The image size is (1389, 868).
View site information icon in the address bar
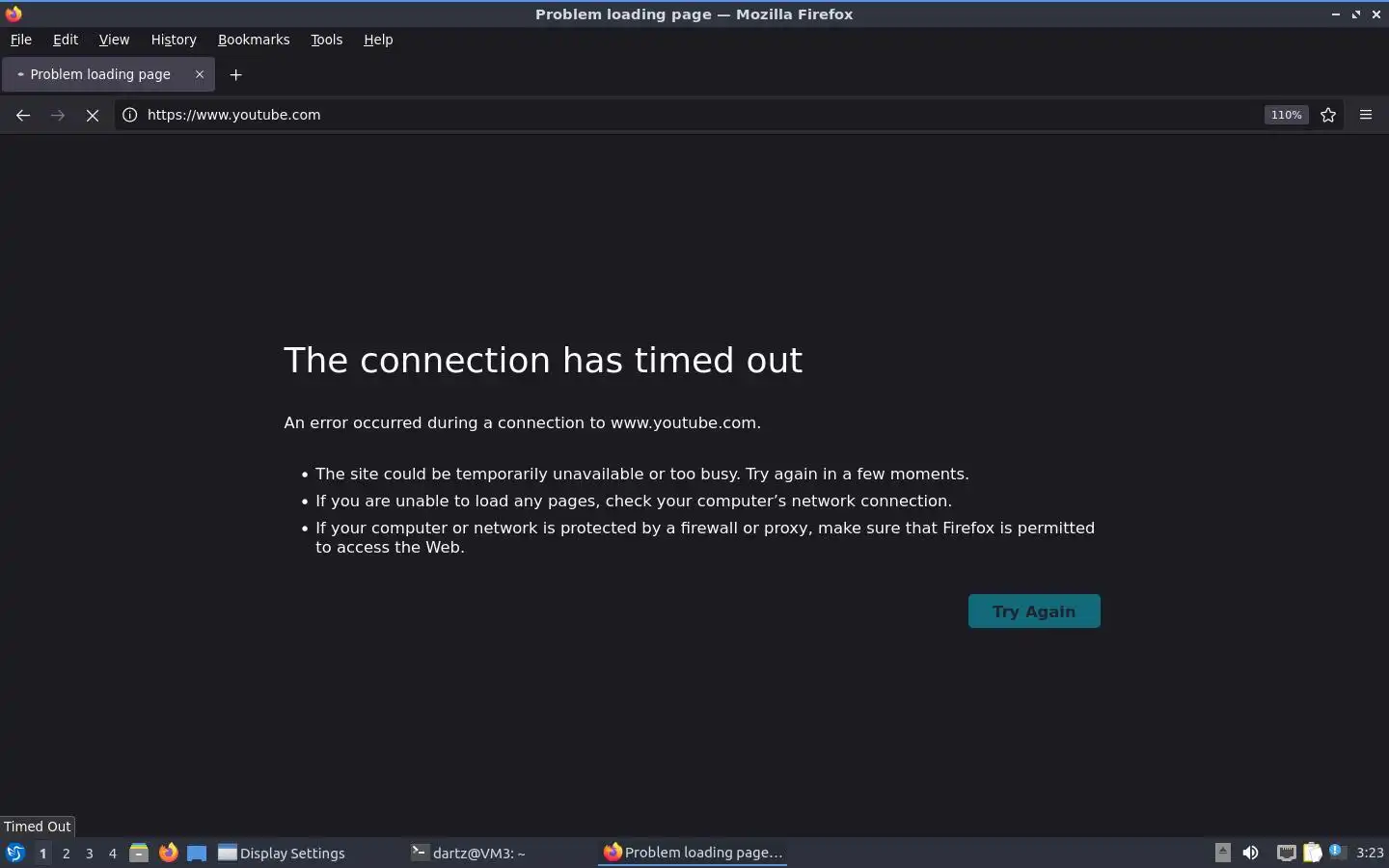129,115
